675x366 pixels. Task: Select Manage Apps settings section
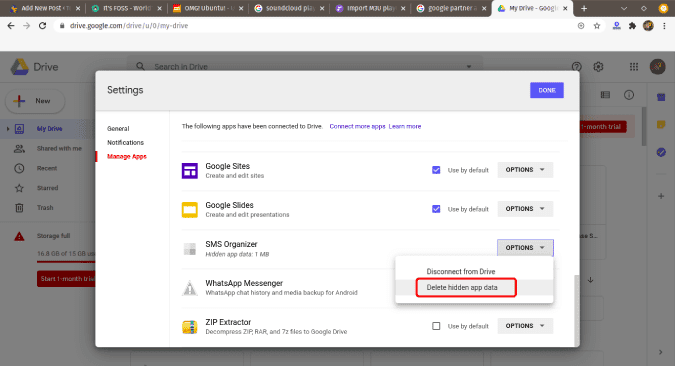127,156
